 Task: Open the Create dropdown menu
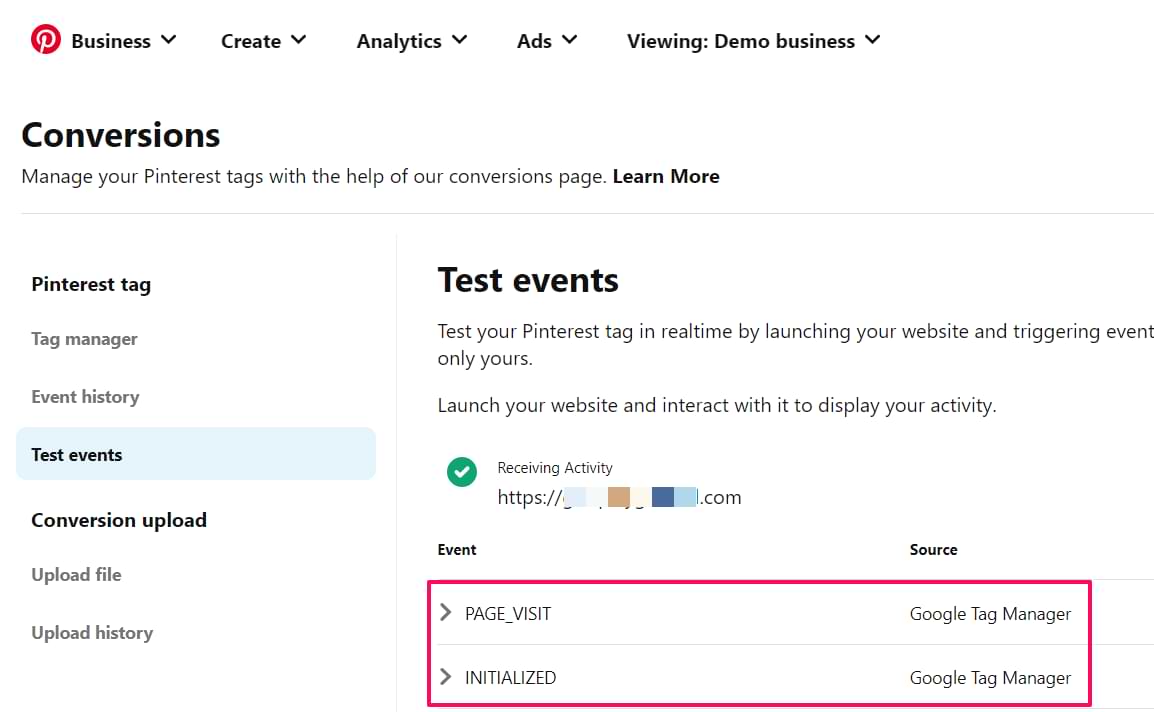[x=263, y=40]
